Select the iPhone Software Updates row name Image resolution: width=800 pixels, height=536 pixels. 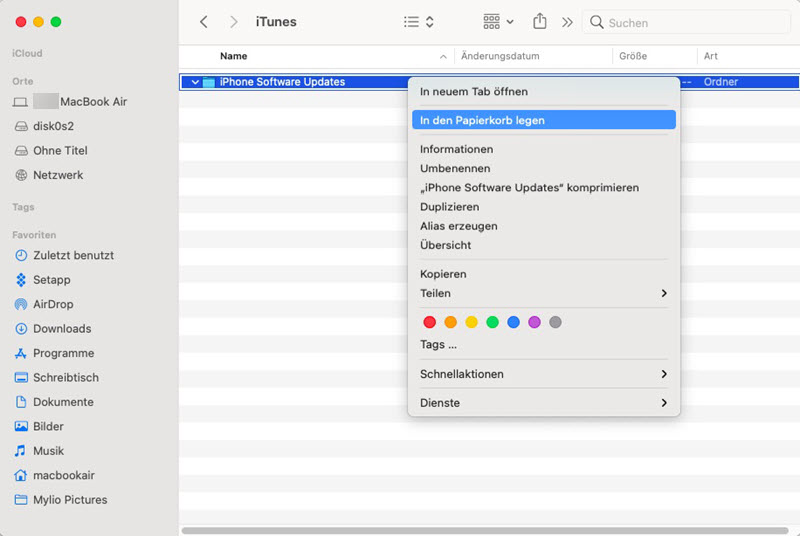pos(282,82)
